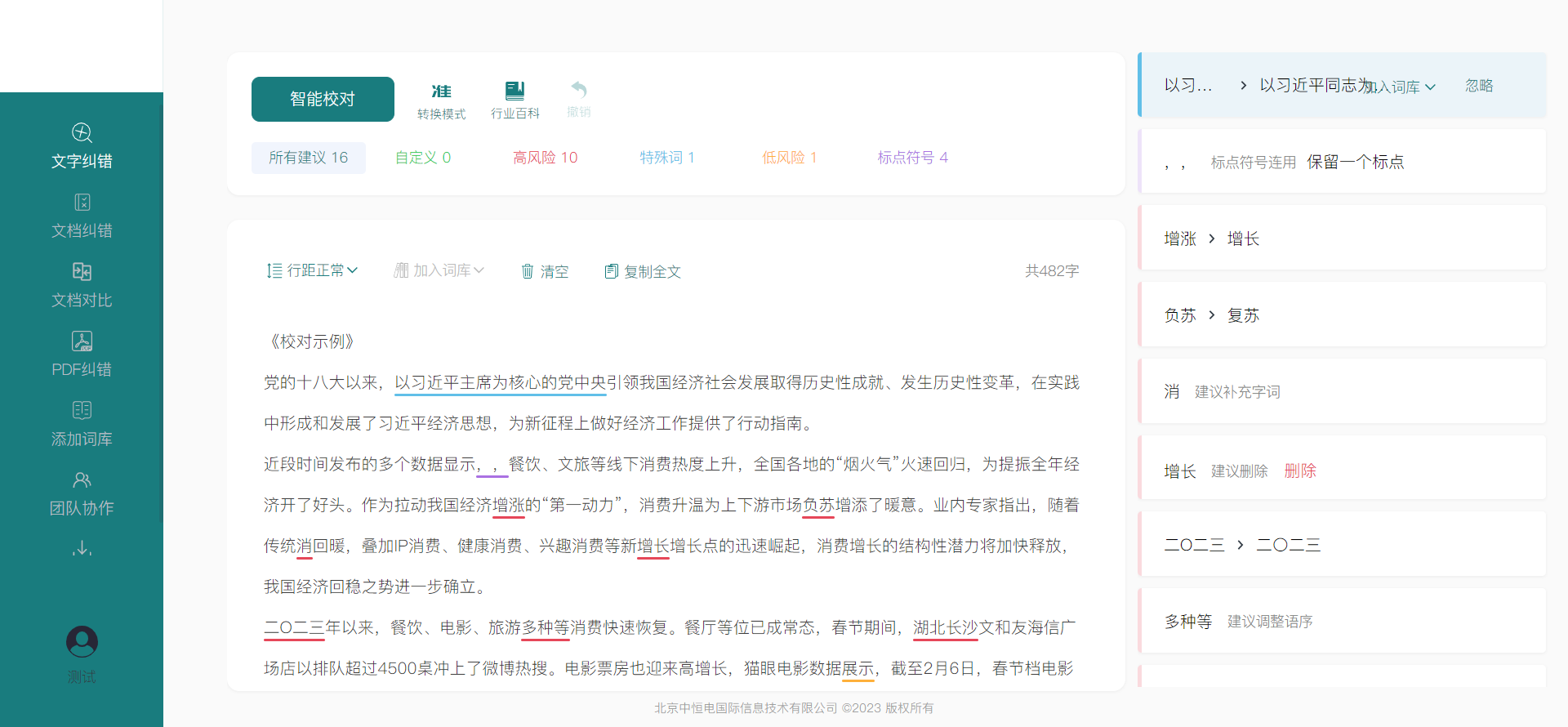Select the 标点符号 4 tab

coord(913,158)
